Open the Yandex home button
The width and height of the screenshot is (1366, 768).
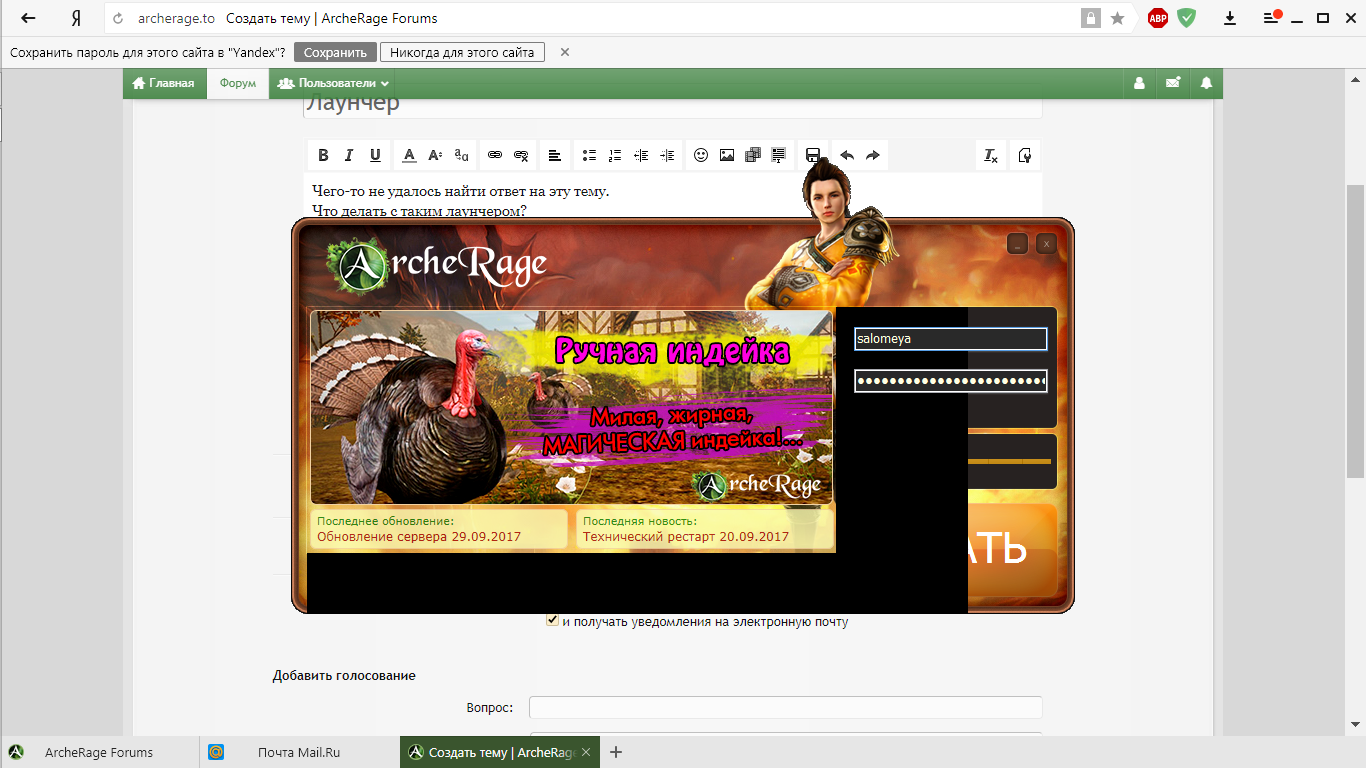point(75,18)
